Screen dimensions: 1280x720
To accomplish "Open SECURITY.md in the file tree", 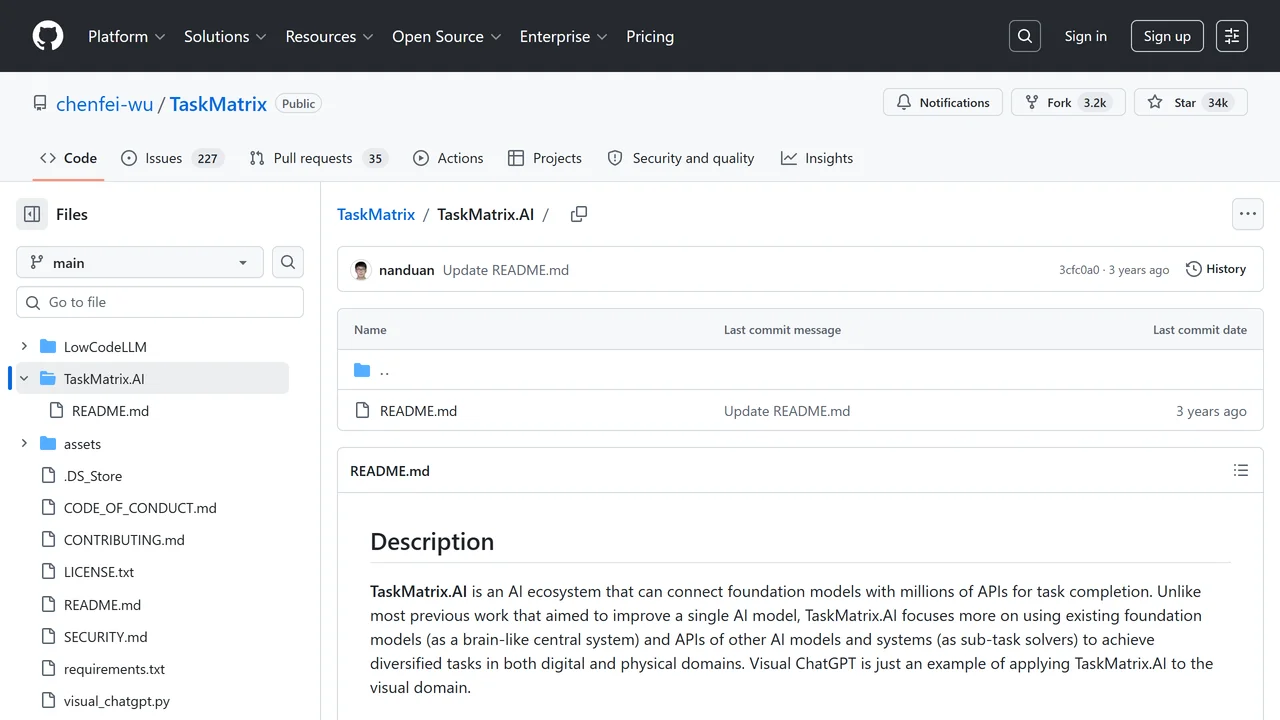I will pyautogui.click(x=105, y=637).
